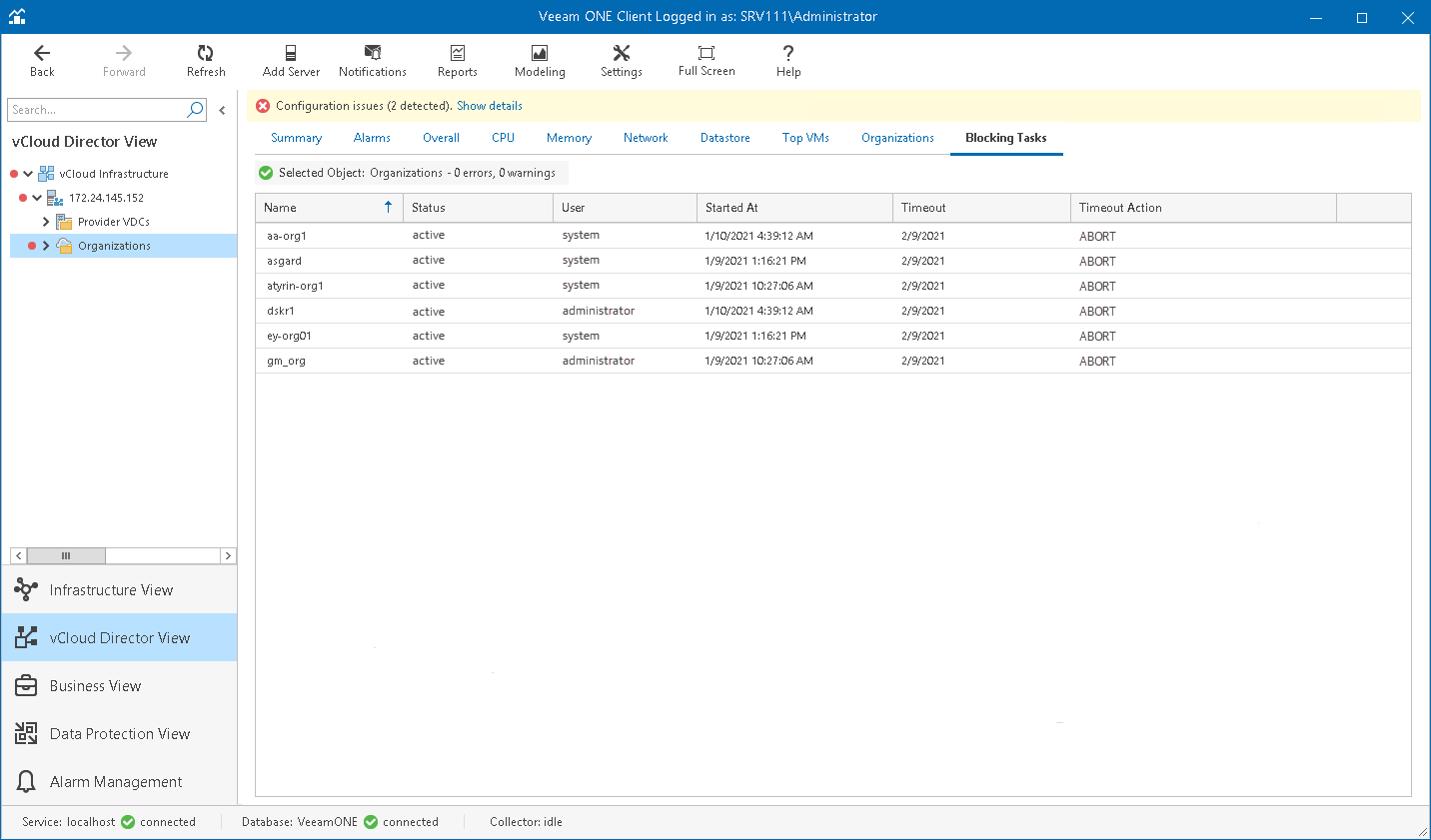1431x840 pixels.
Task: Click the Provider VDCs folder icon
Action: 64,222
